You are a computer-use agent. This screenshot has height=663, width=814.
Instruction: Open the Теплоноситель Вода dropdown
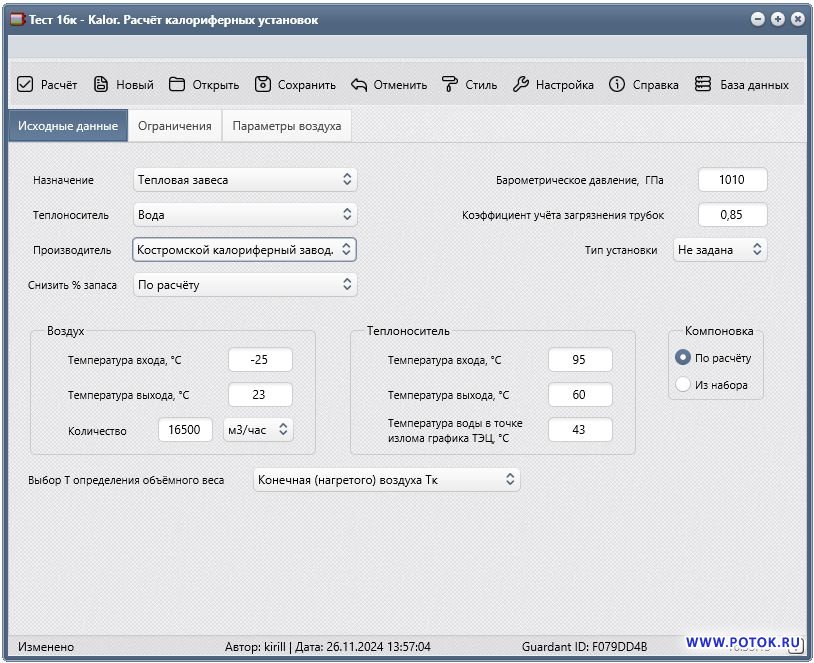(245, 215)
